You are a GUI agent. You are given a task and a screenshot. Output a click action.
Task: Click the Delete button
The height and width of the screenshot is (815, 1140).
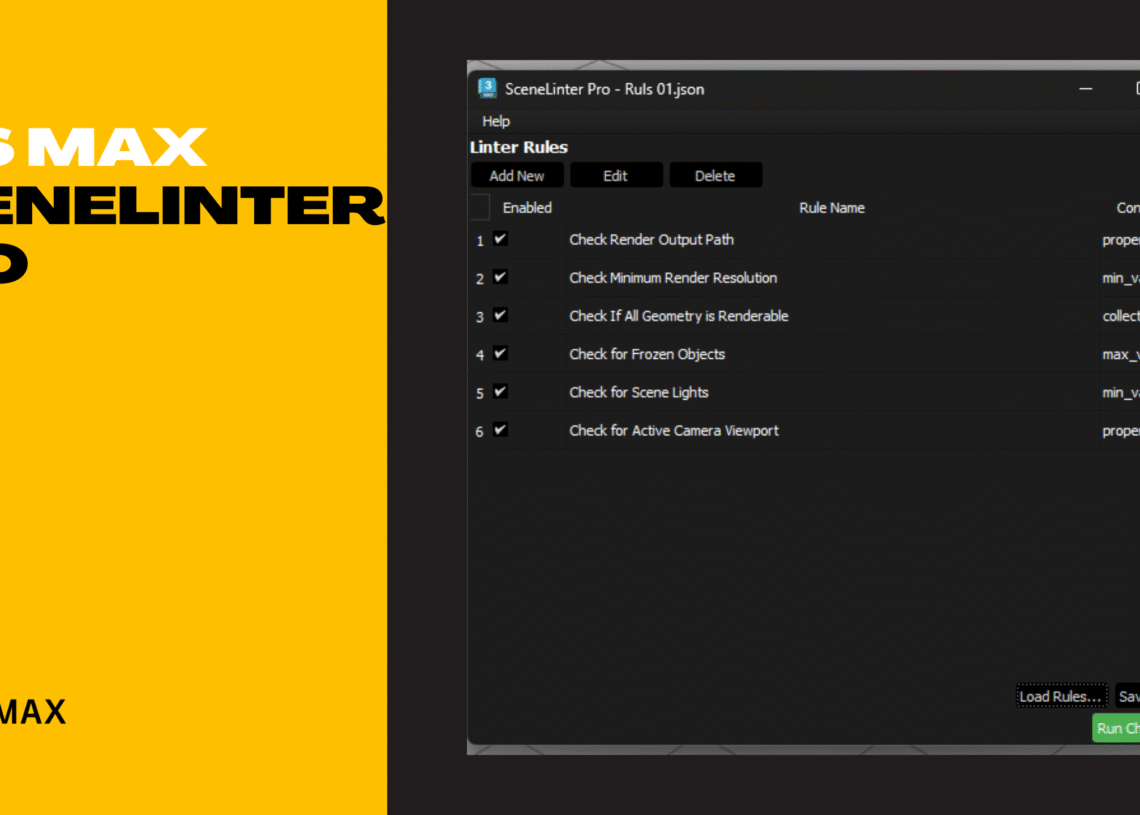pyautogui.click(x=715, y=174)
